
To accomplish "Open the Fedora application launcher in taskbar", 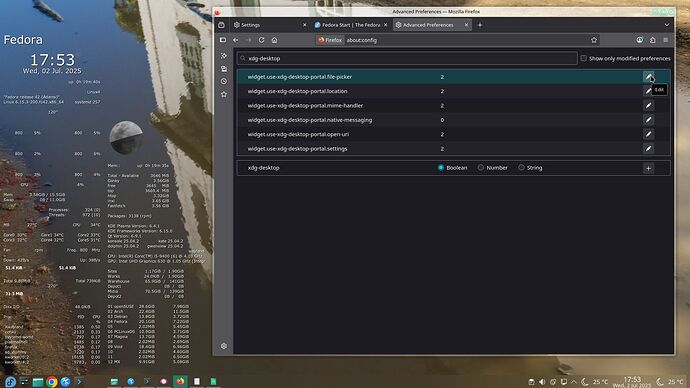I will 11,381.
